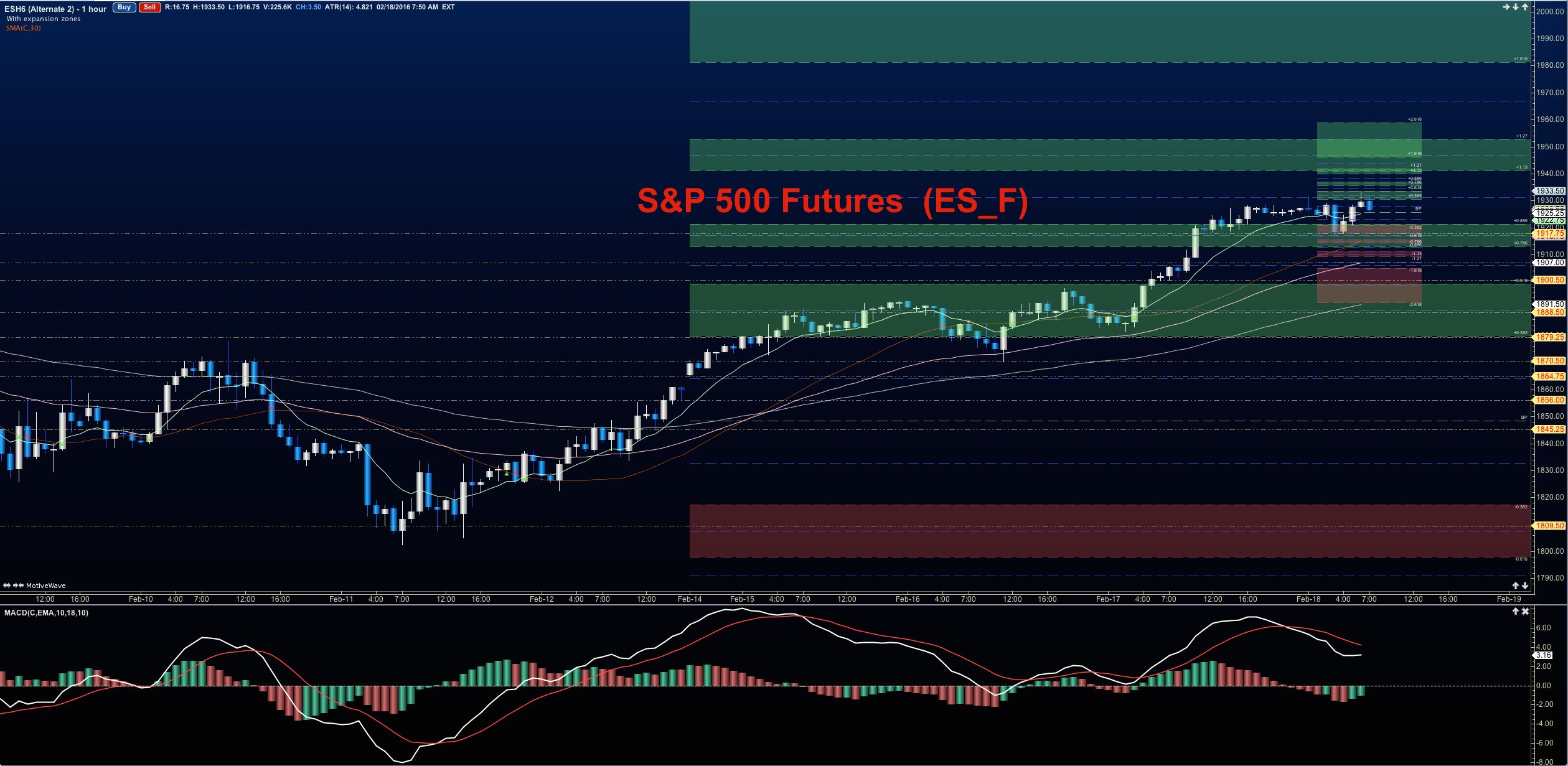Image resolution: width=1568 pixels, height=766 pixels.
Task: Click the EXT session indicator
Action: pos(448,7)
